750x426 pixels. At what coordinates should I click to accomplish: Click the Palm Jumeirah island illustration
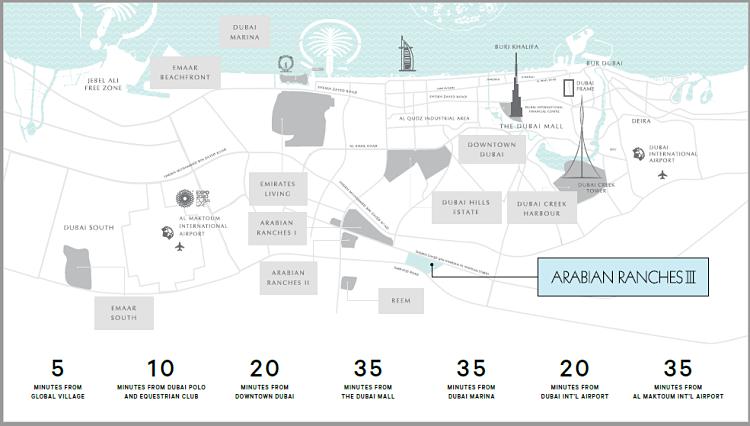tap(330, 48)
